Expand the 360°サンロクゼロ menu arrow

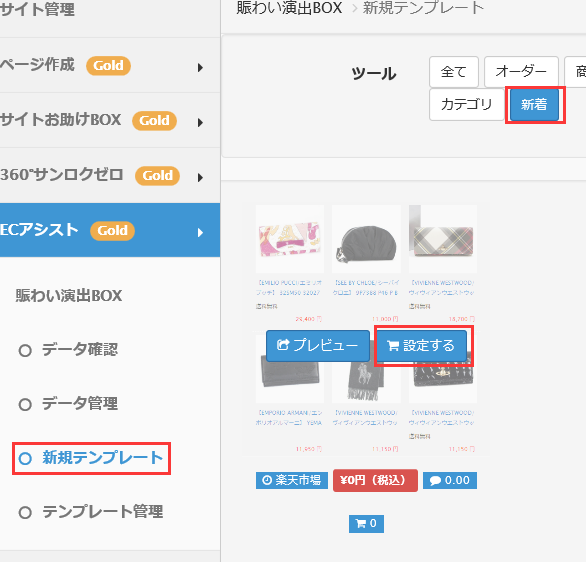[200, 177]
